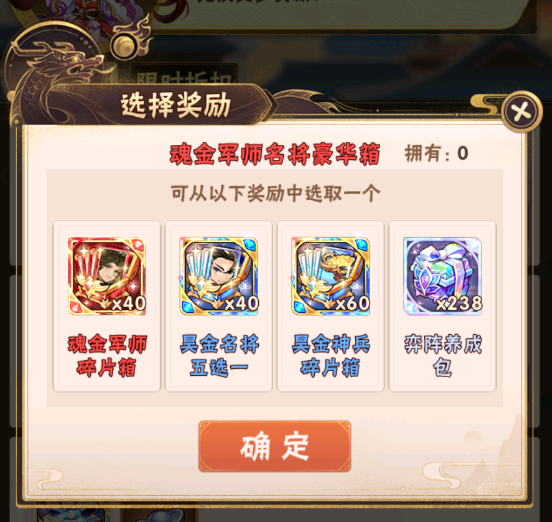This screenshot has width=552, height=522.
Task: Click the 可从以下奖励中选取一个 instruction text
Action: pos(275,193)
